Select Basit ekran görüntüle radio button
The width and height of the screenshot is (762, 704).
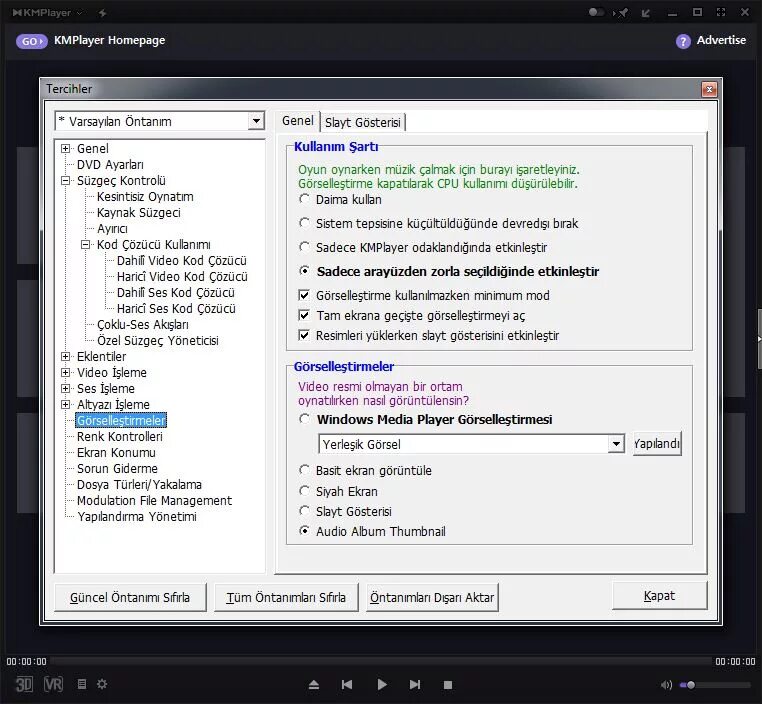click(x=304, y=470)
